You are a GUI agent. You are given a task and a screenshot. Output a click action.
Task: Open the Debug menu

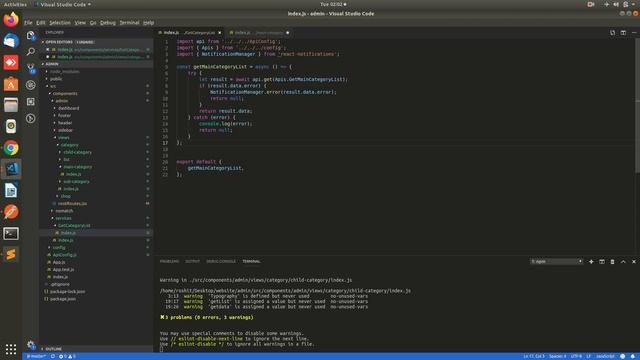click(108, 23)
